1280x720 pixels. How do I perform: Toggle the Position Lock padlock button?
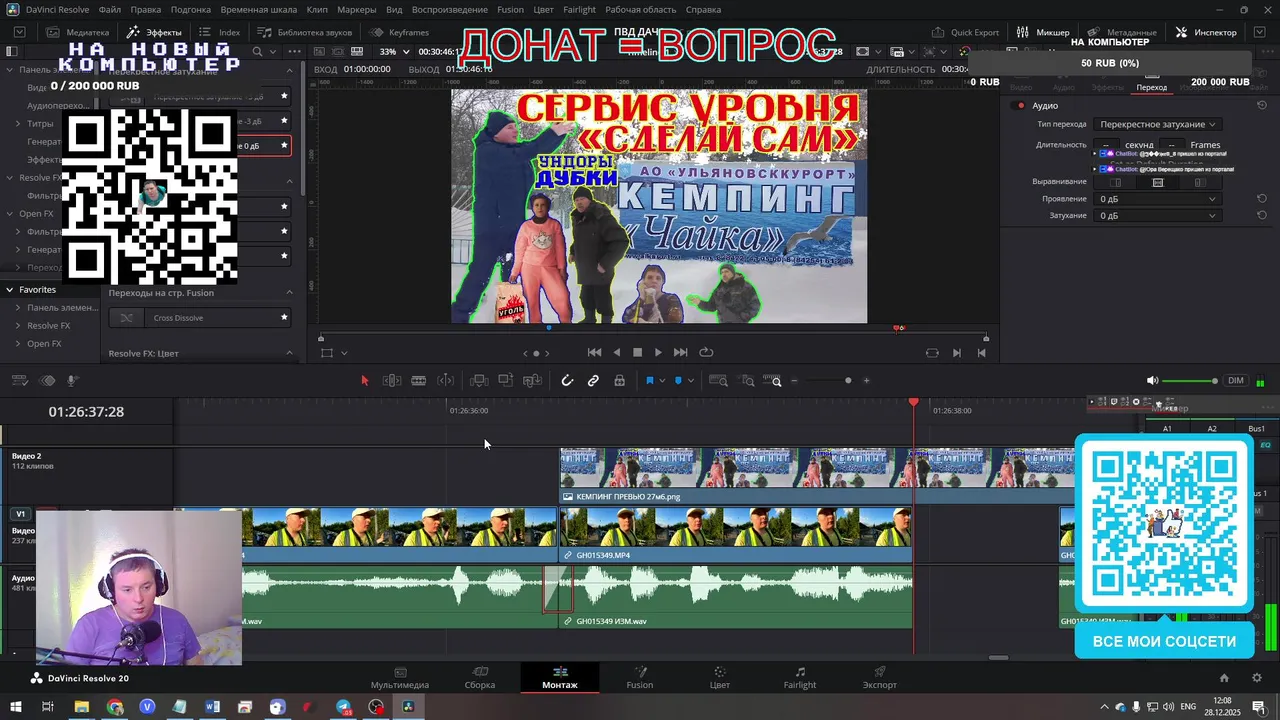click(x=620, y=380)
